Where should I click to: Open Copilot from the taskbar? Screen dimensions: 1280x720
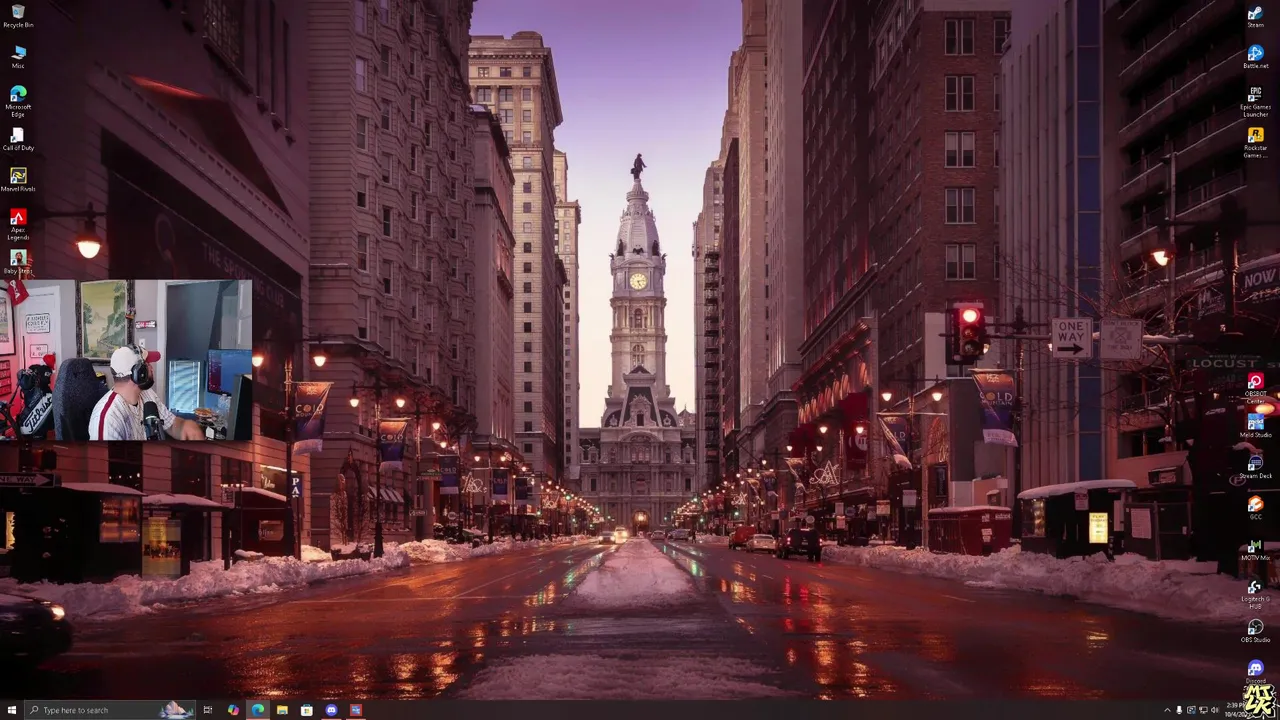(x=233, y=710)
